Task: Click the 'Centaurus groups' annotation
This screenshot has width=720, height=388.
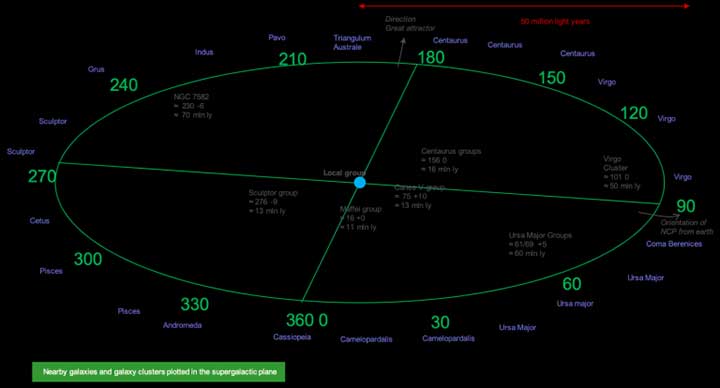Action: tap(451, 160)
